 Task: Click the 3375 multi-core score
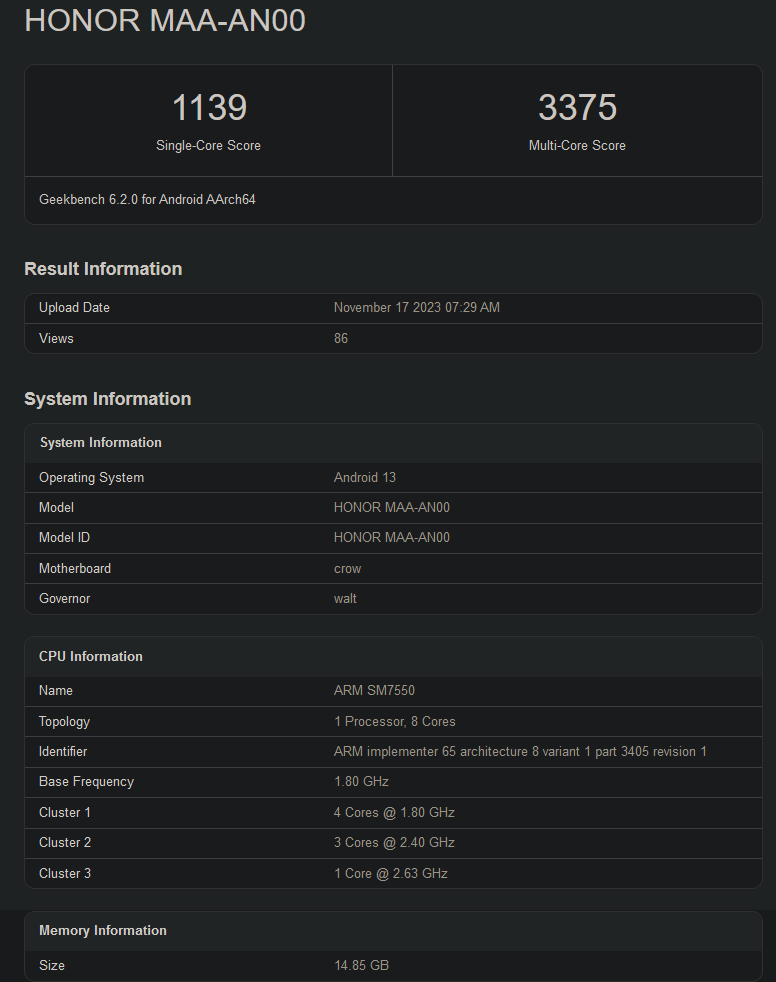[x=577, y=107]
